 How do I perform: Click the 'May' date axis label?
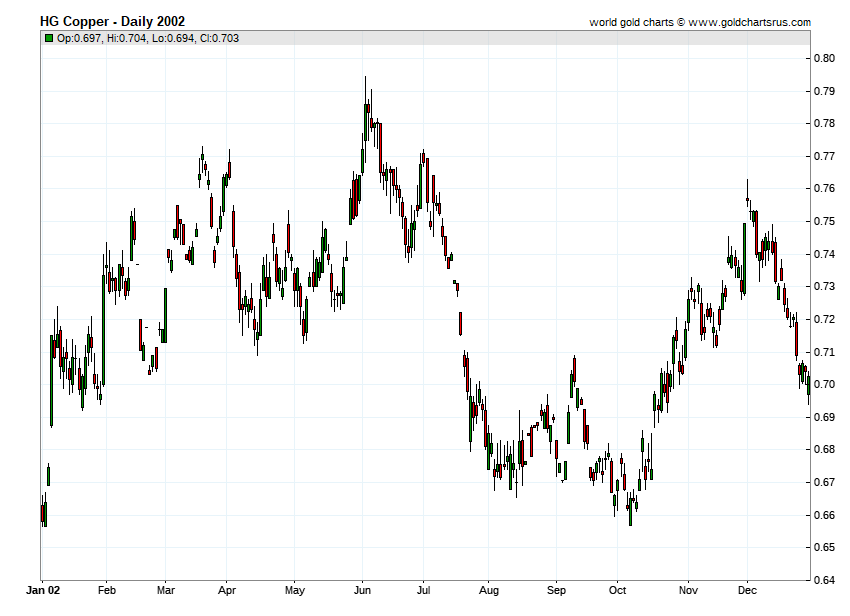click(295, 591)
